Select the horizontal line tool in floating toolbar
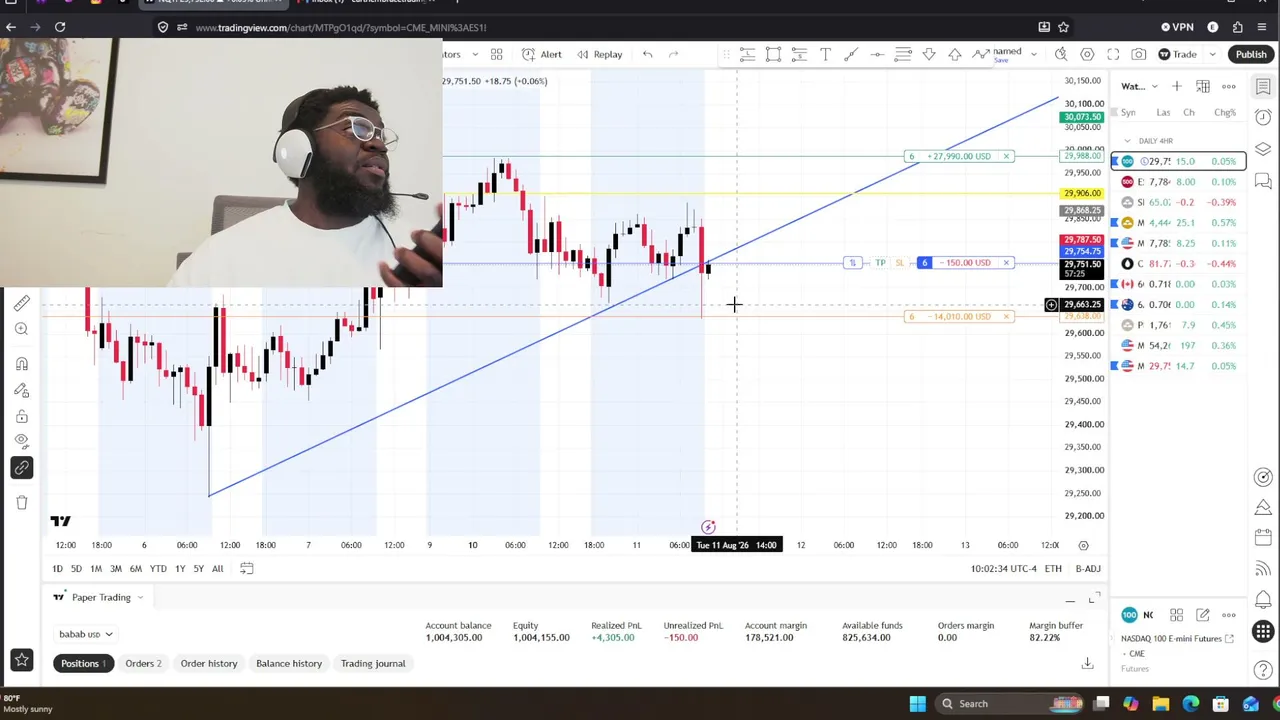Image resolution: width=1280 pixels, height=720 pixels. tap(877, 54)
